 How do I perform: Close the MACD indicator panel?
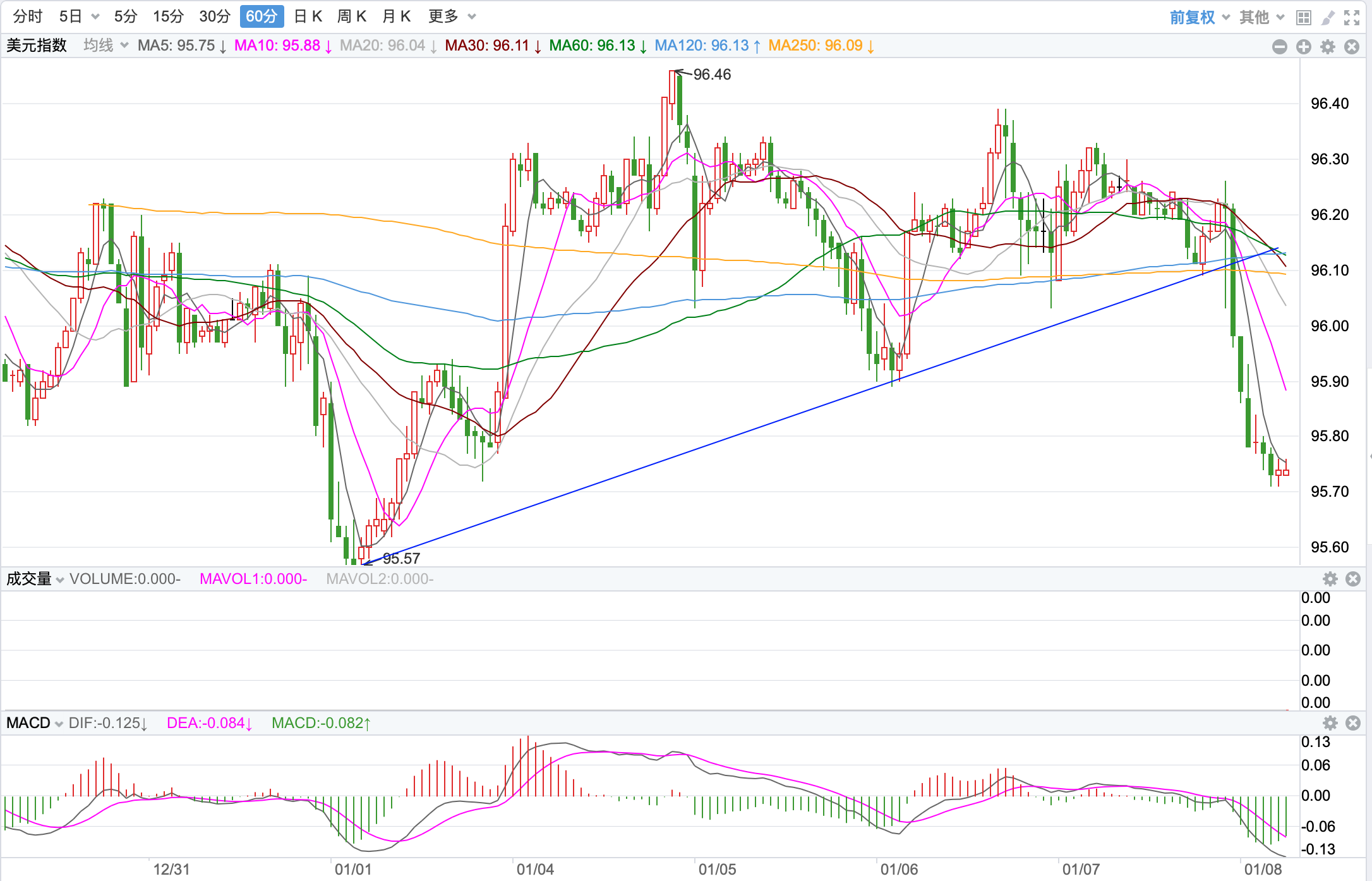tap(1353, 723)
